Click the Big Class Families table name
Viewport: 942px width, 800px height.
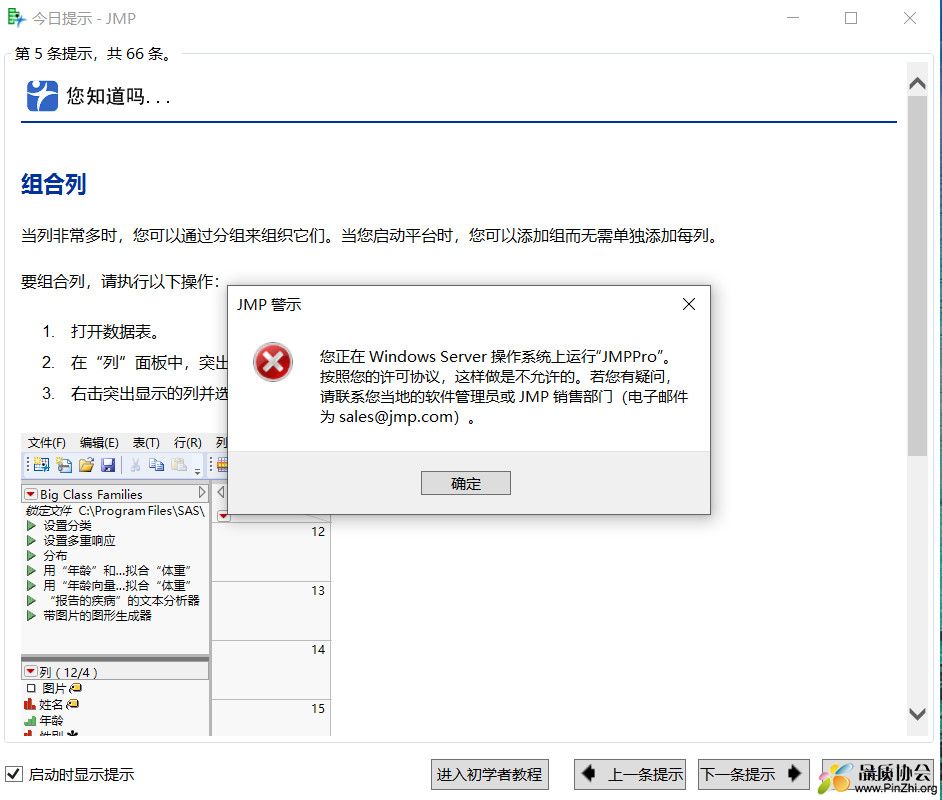tap(91, 494)
